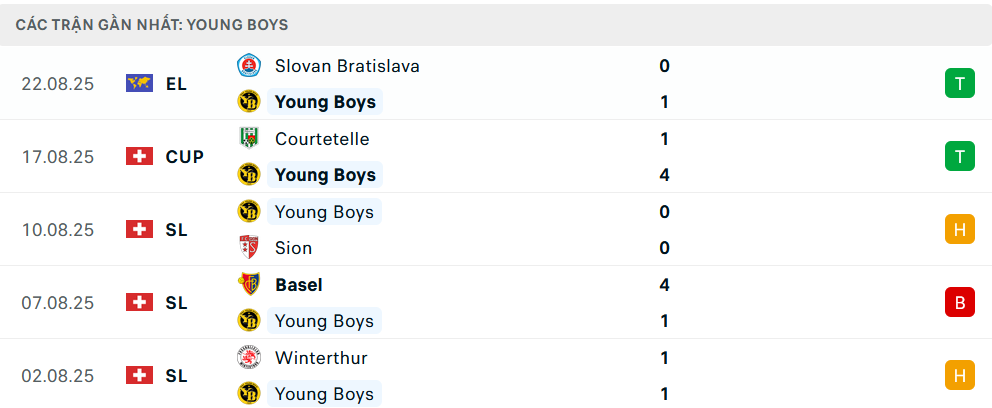The image size is (992, 408).
Task: Click the red B result badge
Action: click(x=959, y=302)
